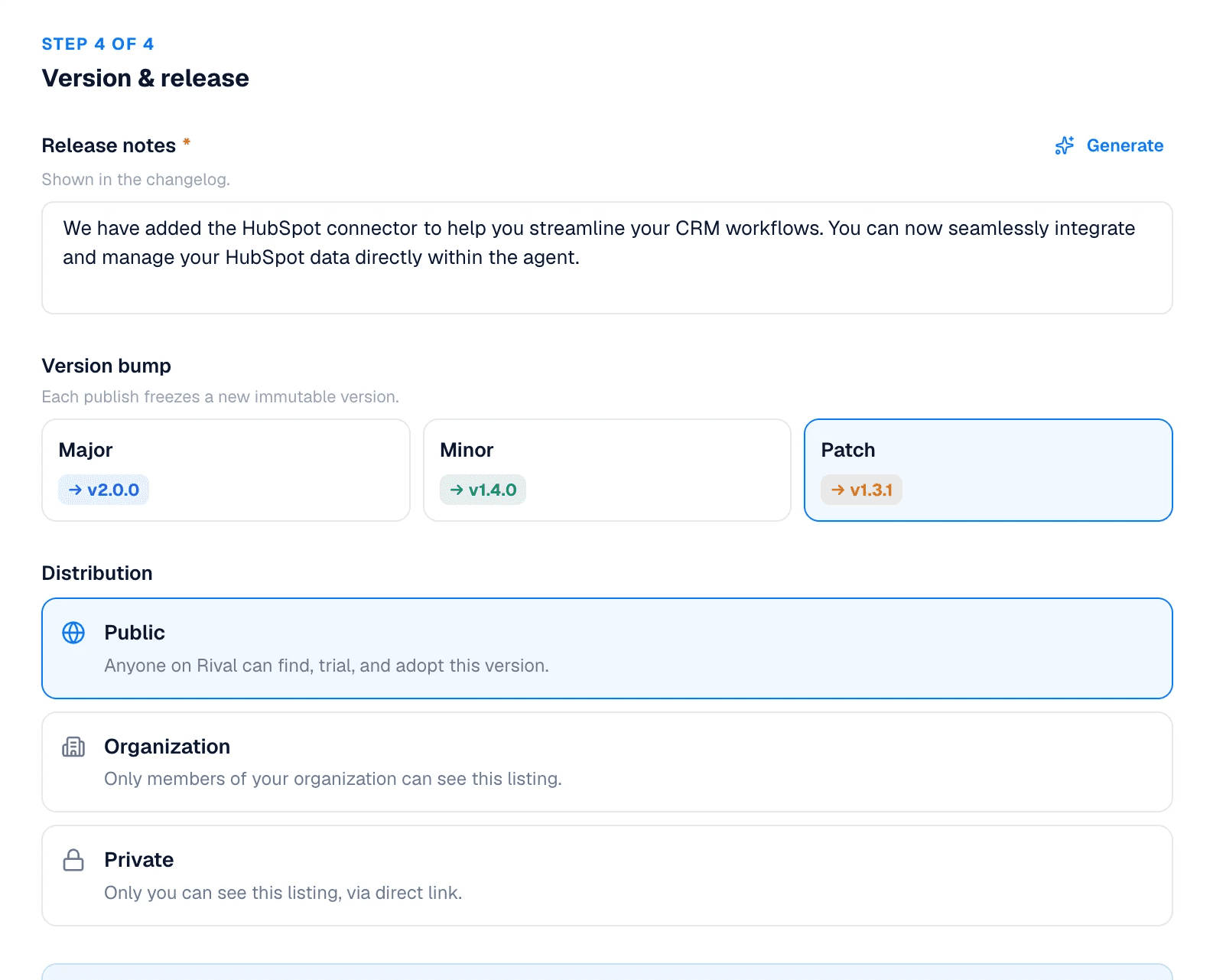The width and height of the screenshot is (1213, 980).
Task: Choose Organization distribution card
Action: pos(607,762)
